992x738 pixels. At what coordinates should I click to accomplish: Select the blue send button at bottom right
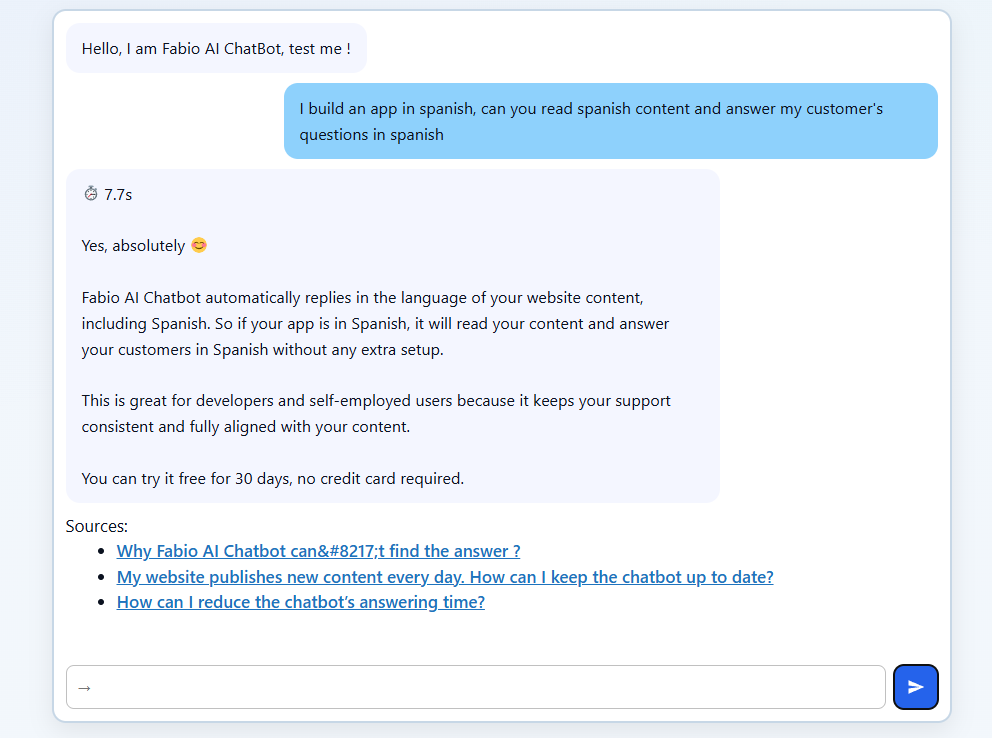tap(915, 686)
